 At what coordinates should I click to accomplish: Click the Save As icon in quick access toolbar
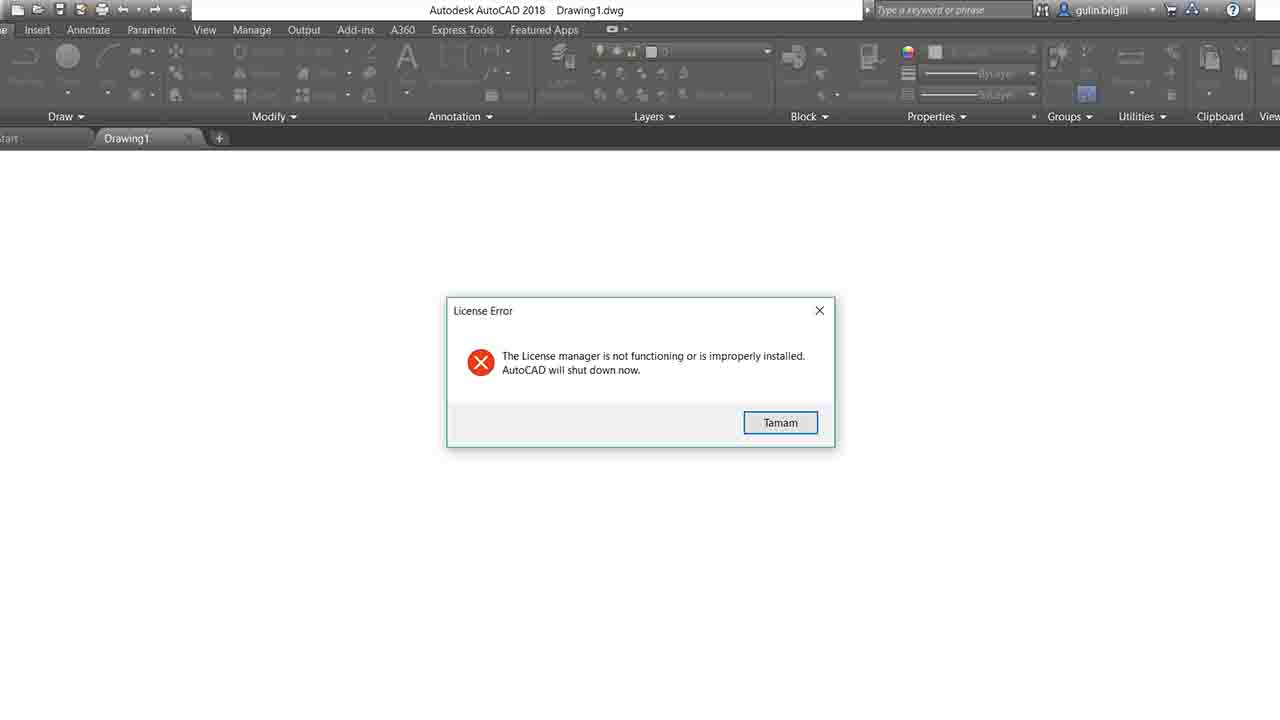(x=81, y=10)
